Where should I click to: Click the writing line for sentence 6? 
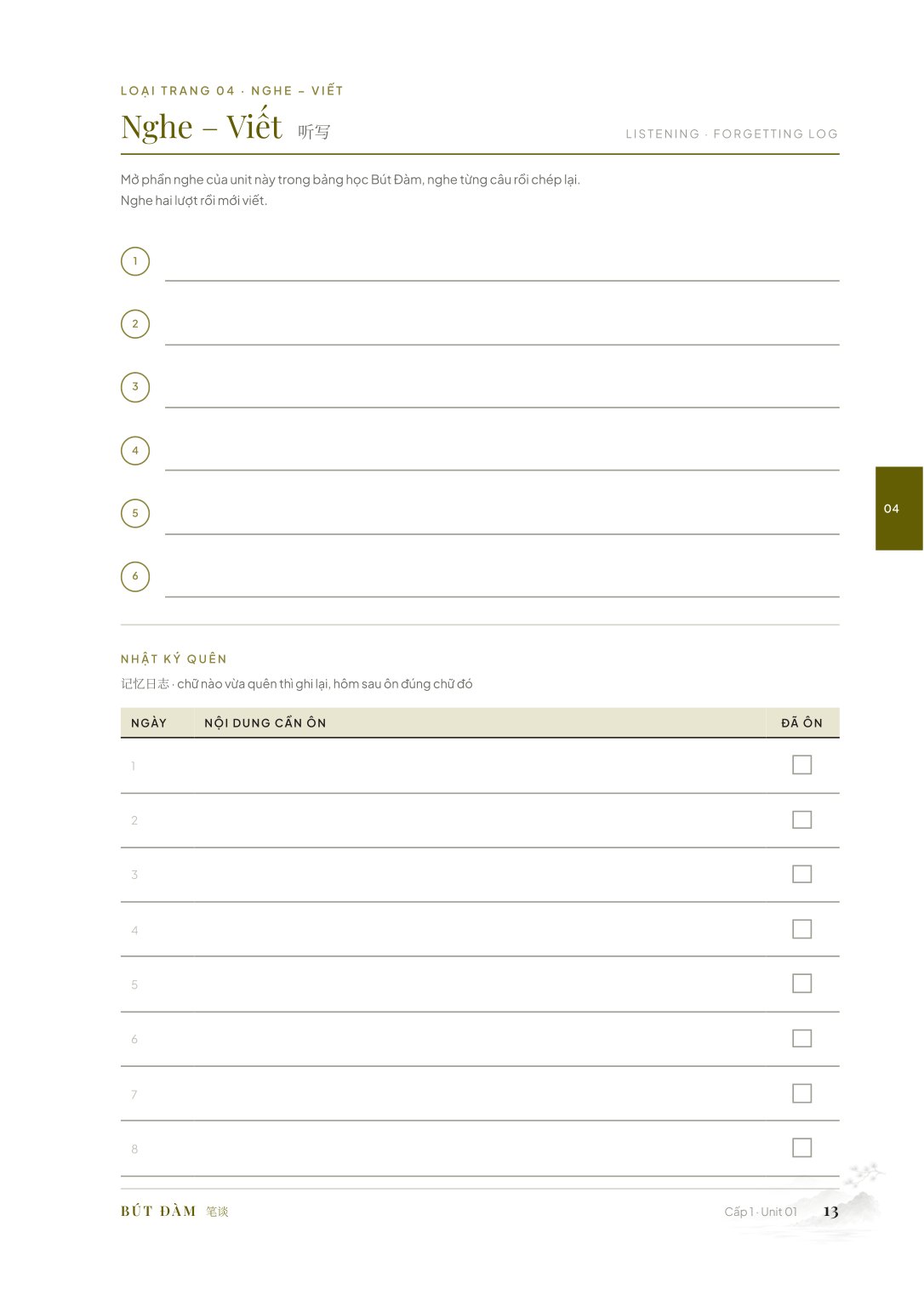tap(502, 579)
